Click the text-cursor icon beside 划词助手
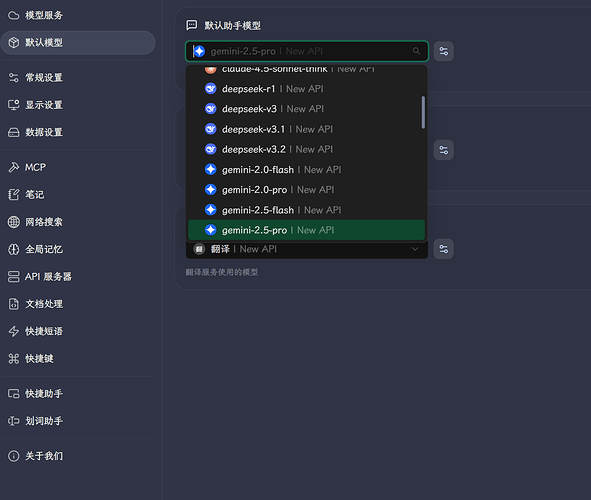 [14, 421]
